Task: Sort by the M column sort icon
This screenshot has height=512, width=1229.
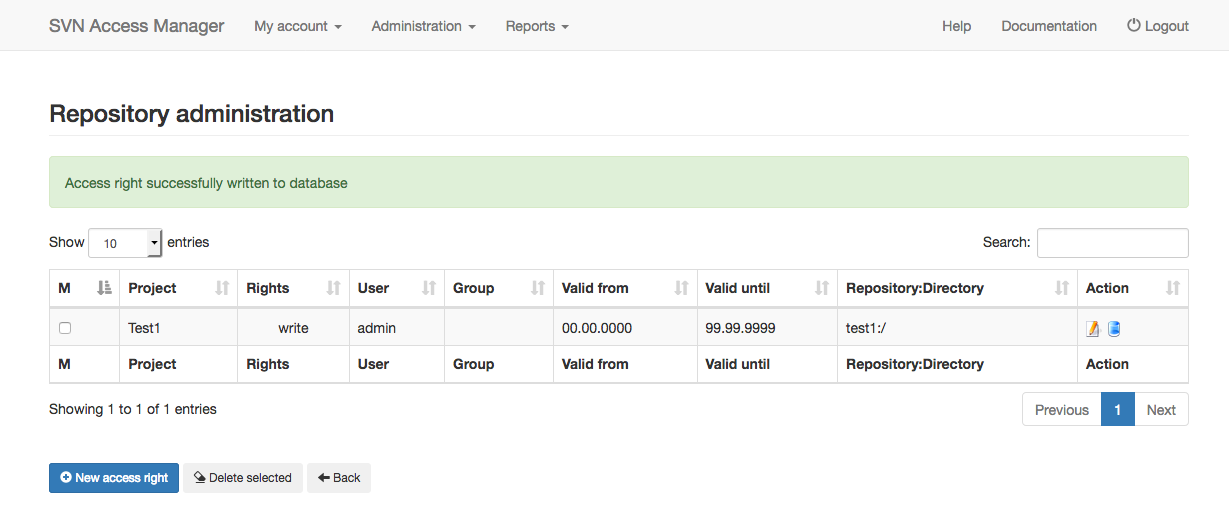Action: pos(104,288)
